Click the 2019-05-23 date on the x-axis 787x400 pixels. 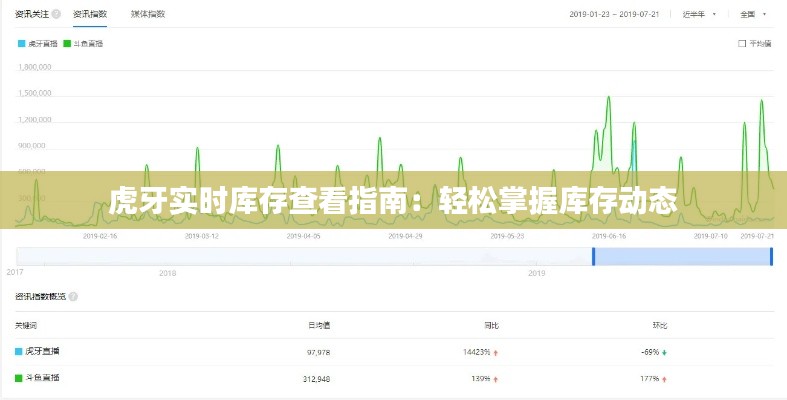tap(507, 236)
